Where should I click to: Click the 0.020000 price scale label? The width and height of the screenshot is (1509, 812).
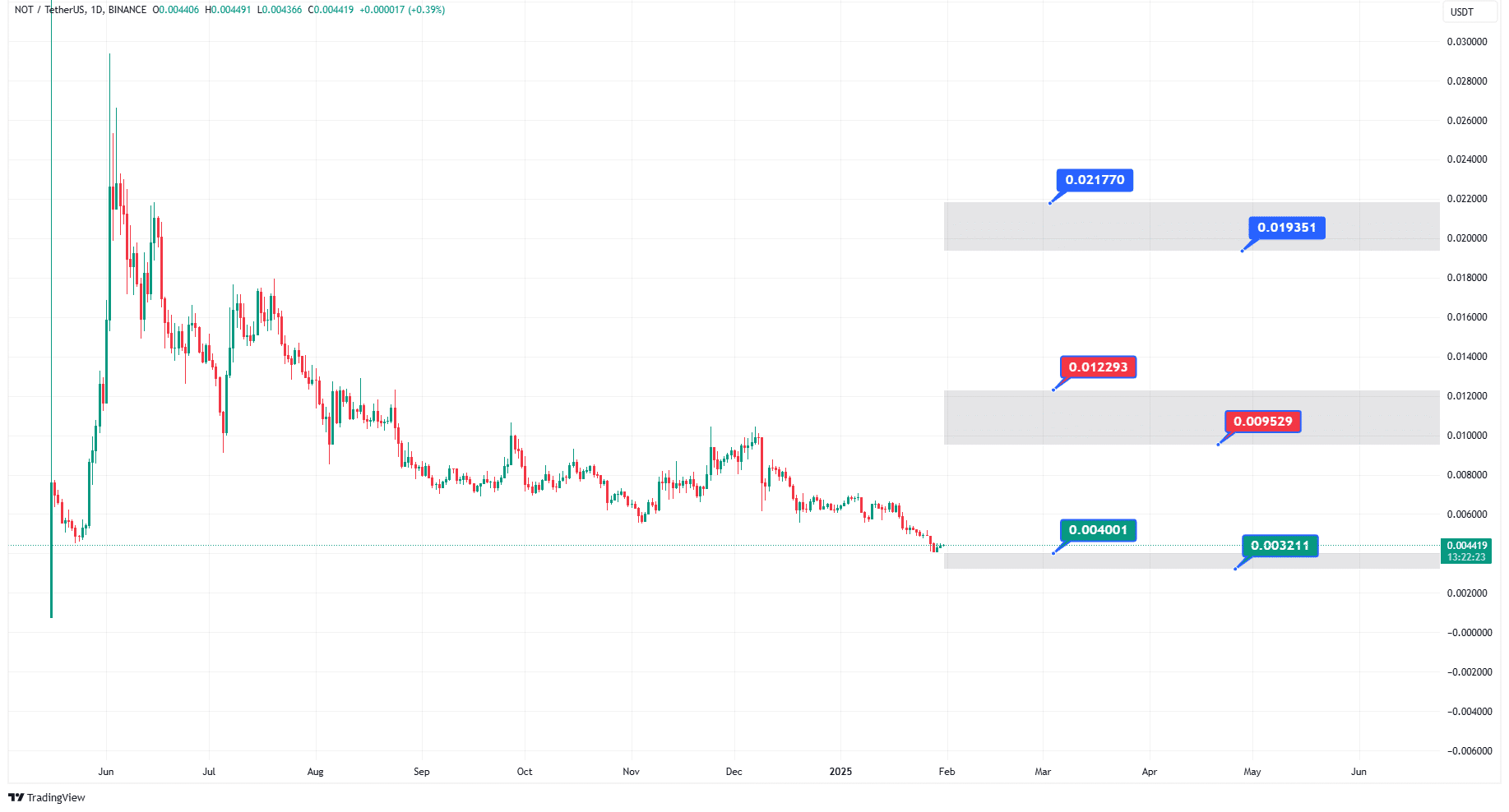(1467, 238)
